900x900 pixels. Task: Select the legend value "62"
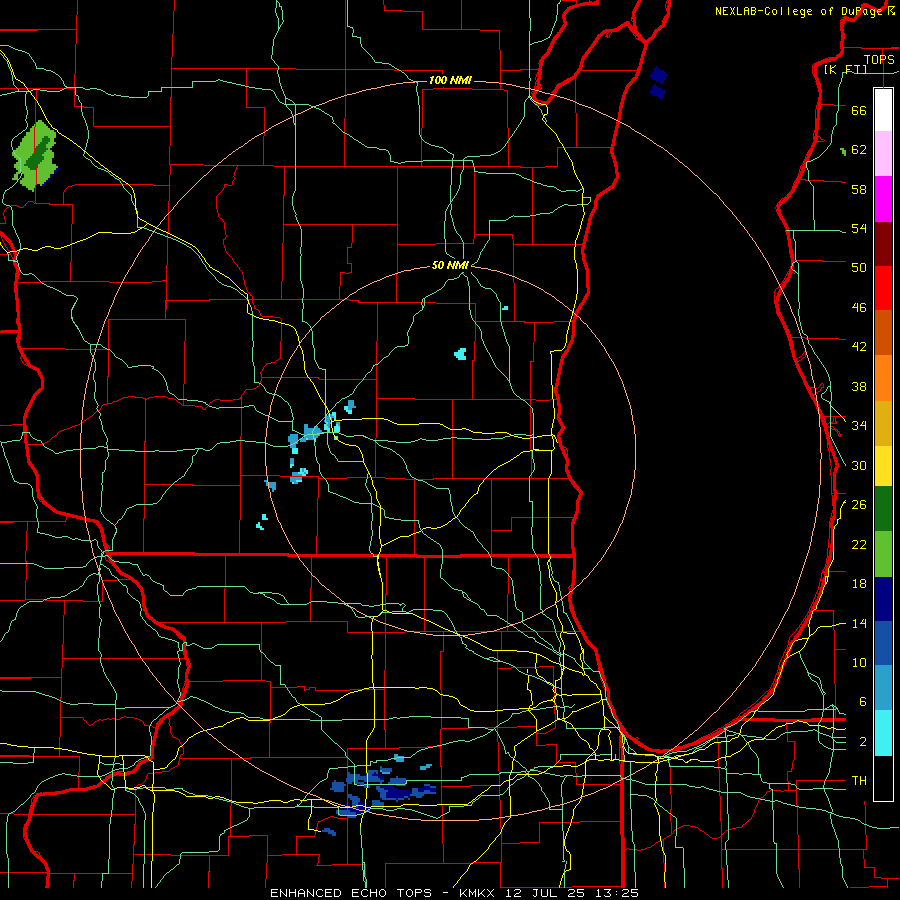tap(859, 150)
